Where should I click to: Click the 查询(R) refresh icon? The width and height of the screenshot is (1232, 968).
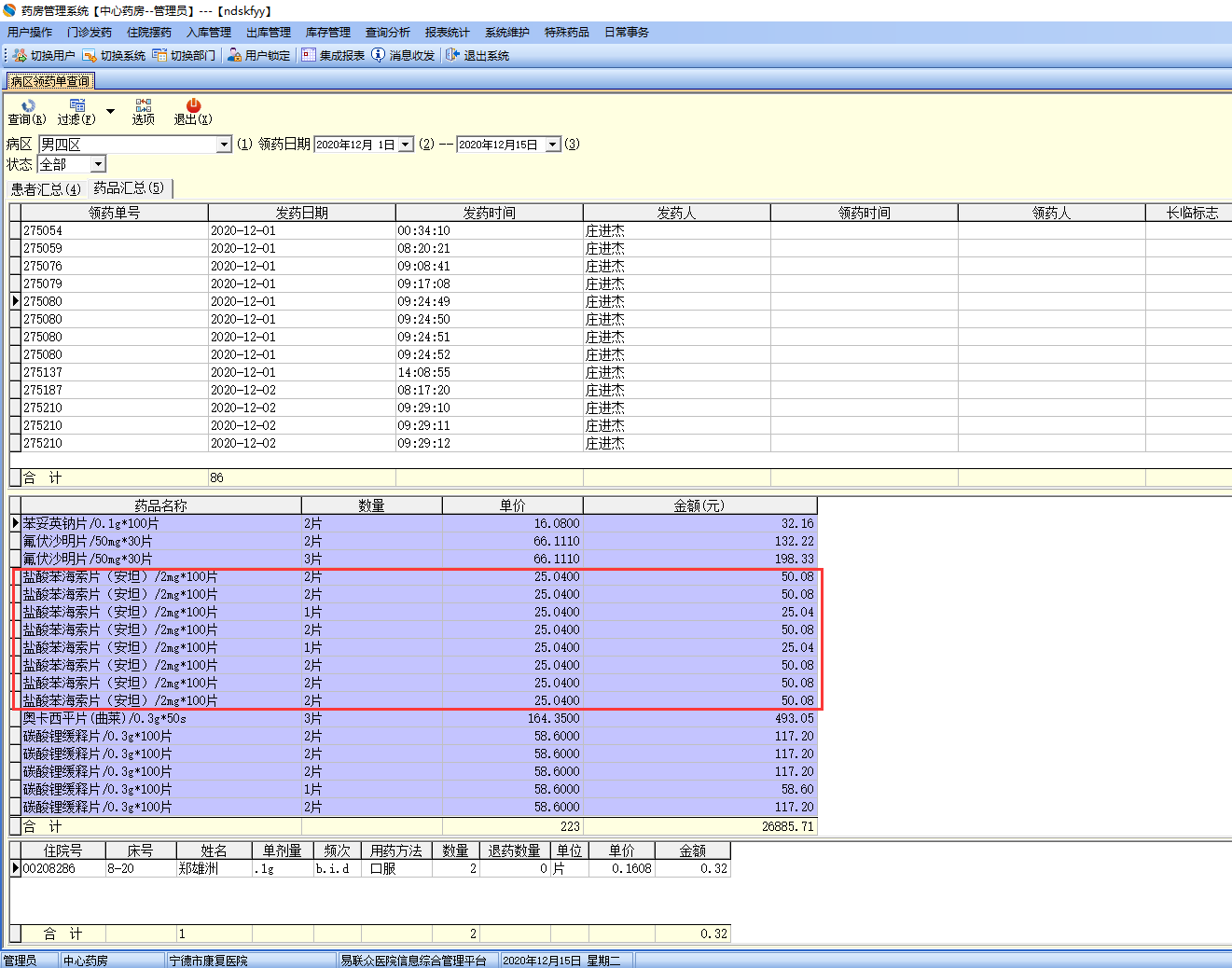point(27,106)
